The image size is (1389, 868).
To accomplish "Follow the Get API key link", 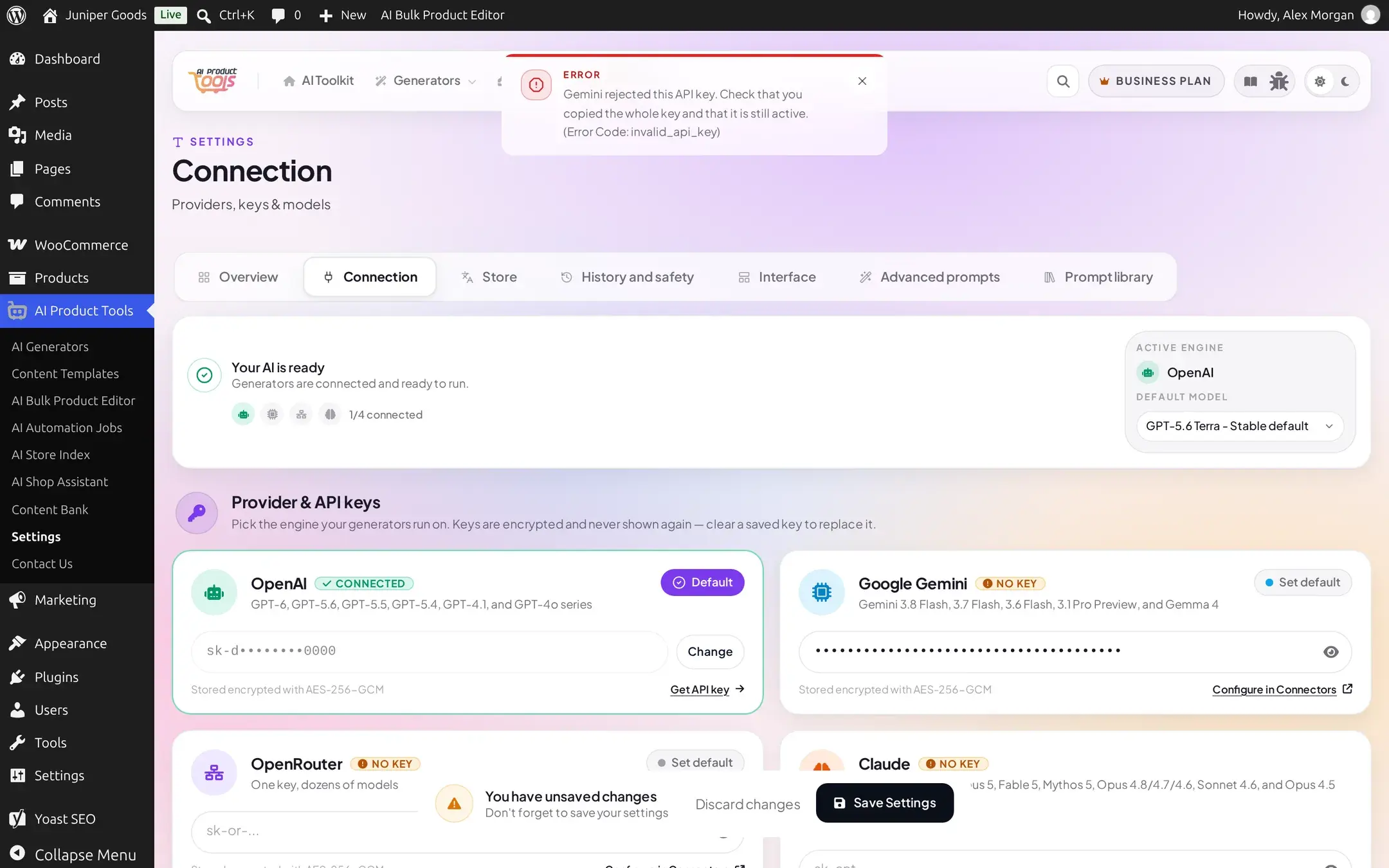I will click(x=707, y=689).
